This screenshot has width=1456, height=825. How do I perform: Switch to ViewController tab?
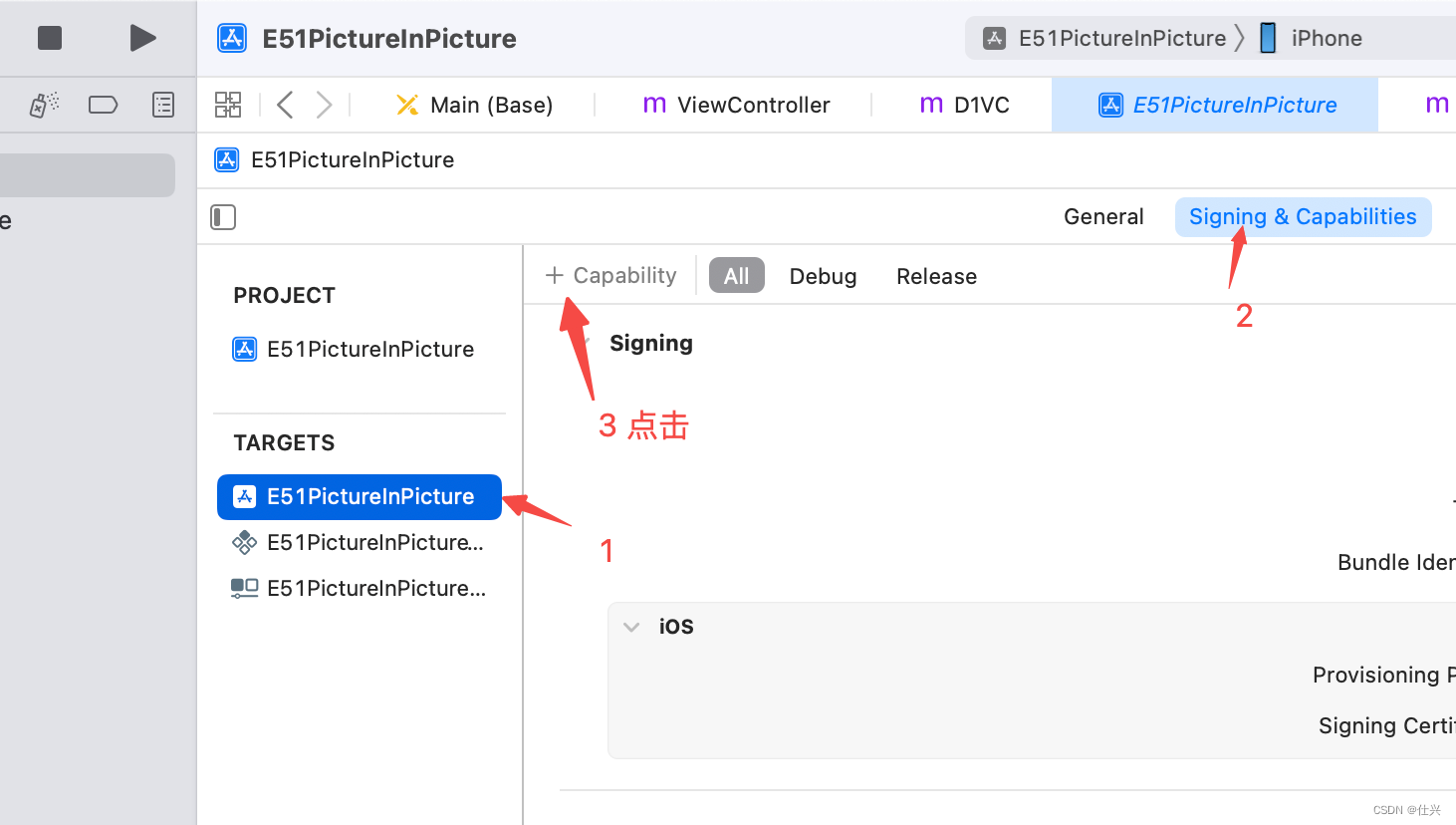tap(736, 105)
